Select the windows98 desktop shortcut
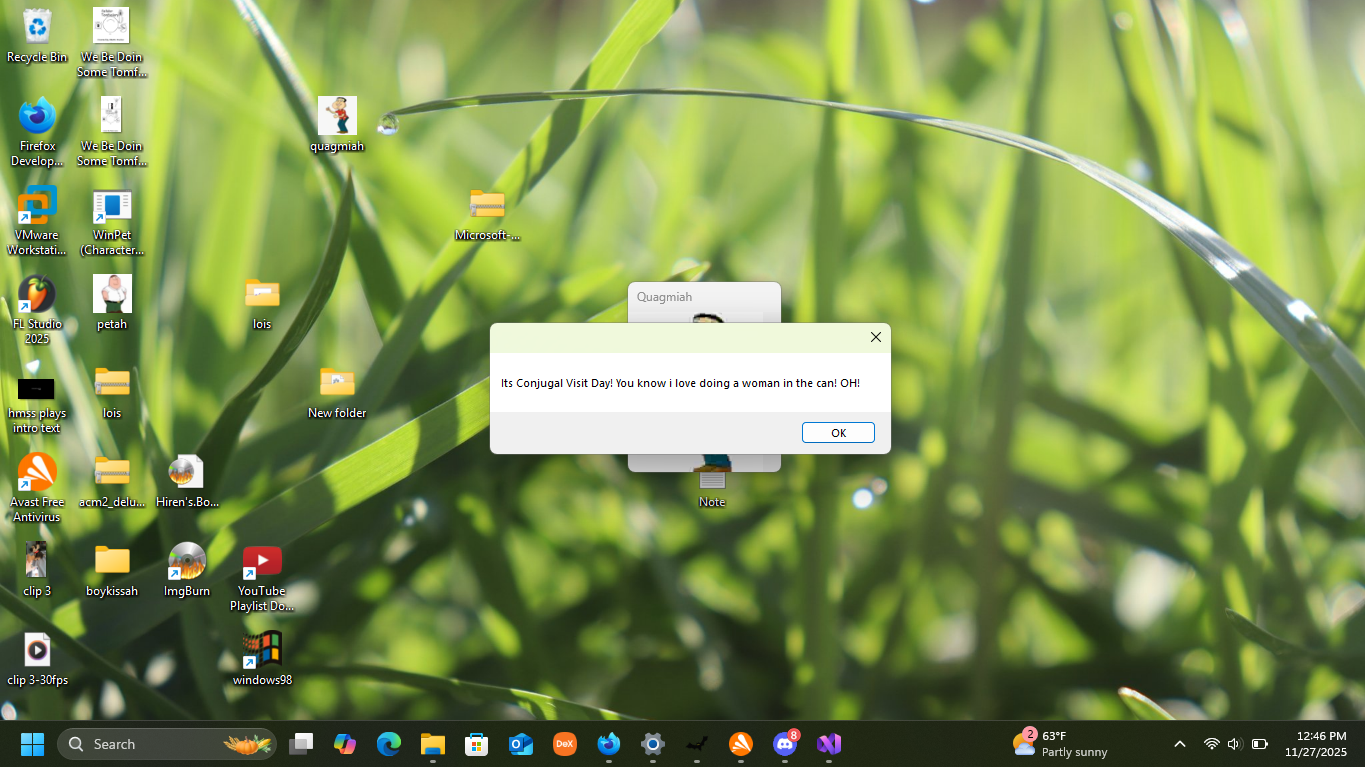This screenshot has width=1365, height=767. [262, 658]
